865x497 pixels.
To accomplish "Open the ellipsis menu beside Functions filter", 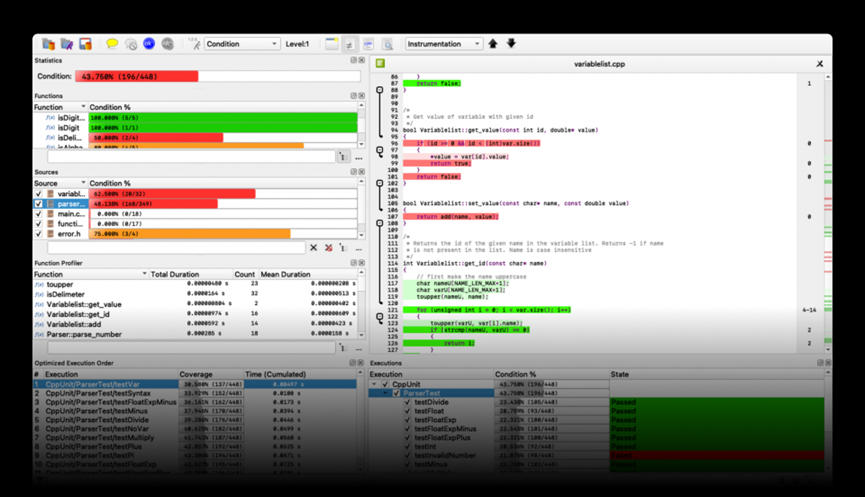I will point(359,158).
